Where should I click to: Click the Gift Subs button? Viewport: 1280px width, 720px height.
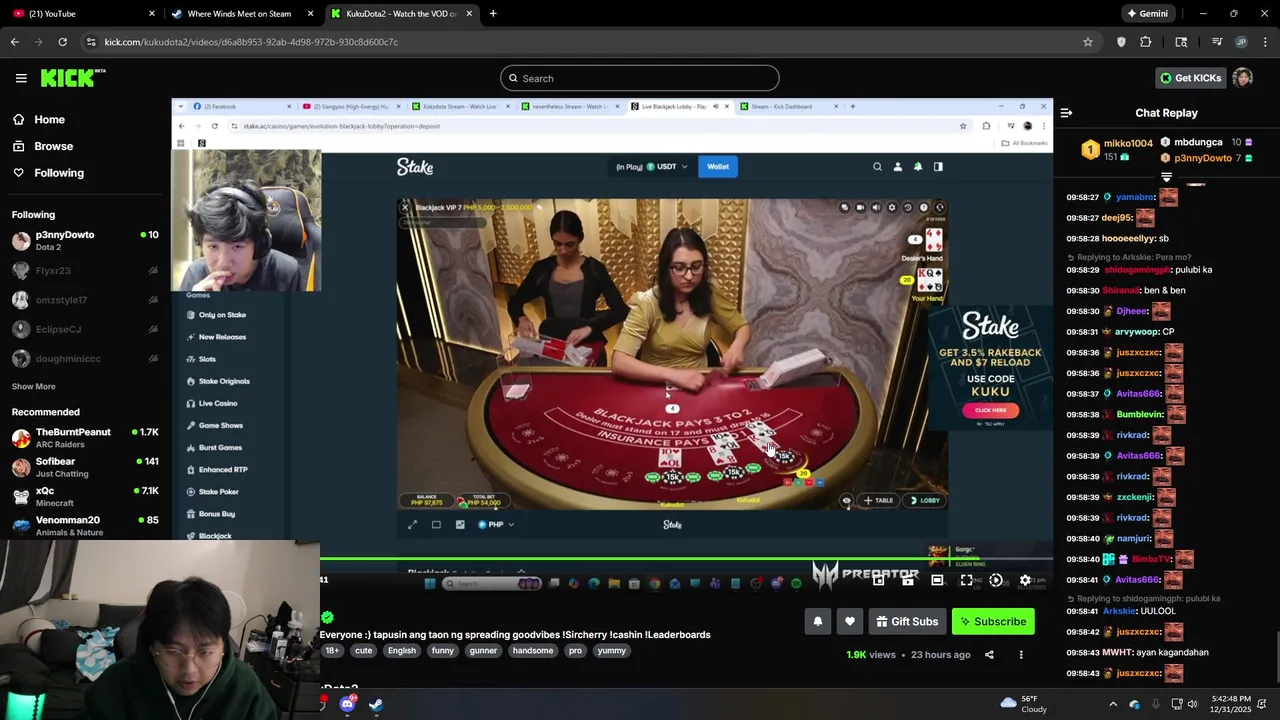(907, 622)
